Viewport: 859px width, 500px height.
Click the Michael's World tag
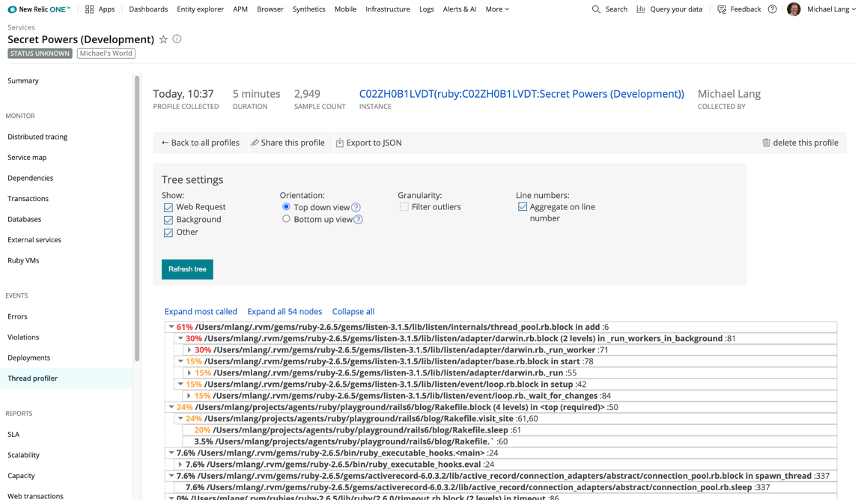(x=106, y=53)
